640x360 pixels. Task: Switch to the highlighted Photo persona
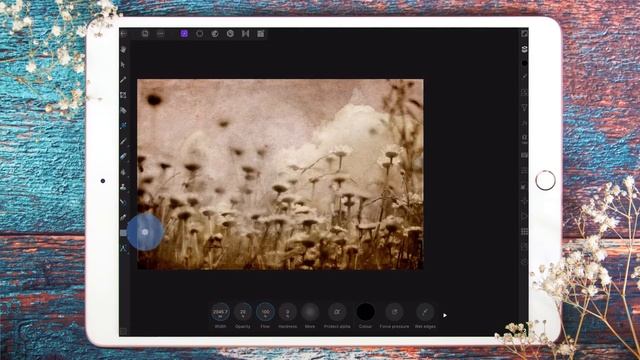pos(184,33)
